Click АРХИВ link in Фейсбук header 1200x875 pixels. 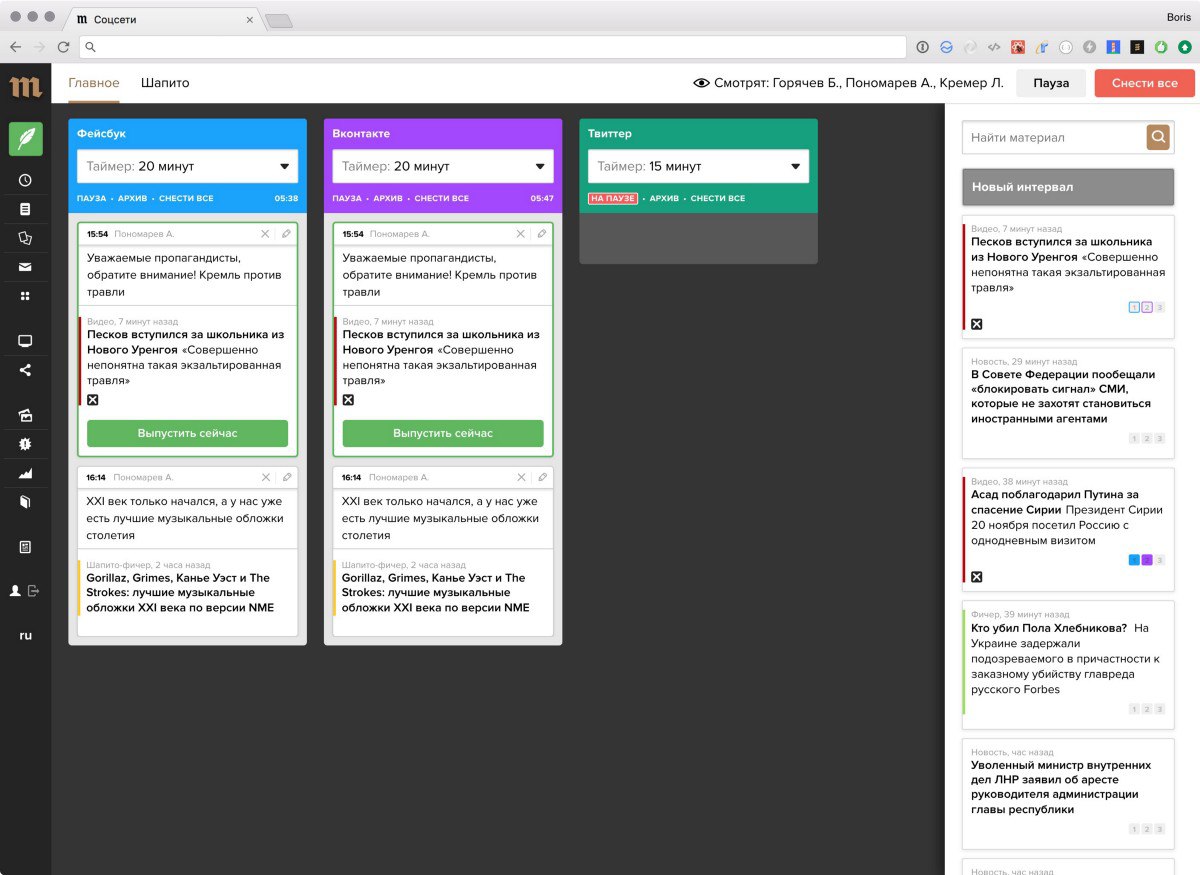(x=132, y=199)
